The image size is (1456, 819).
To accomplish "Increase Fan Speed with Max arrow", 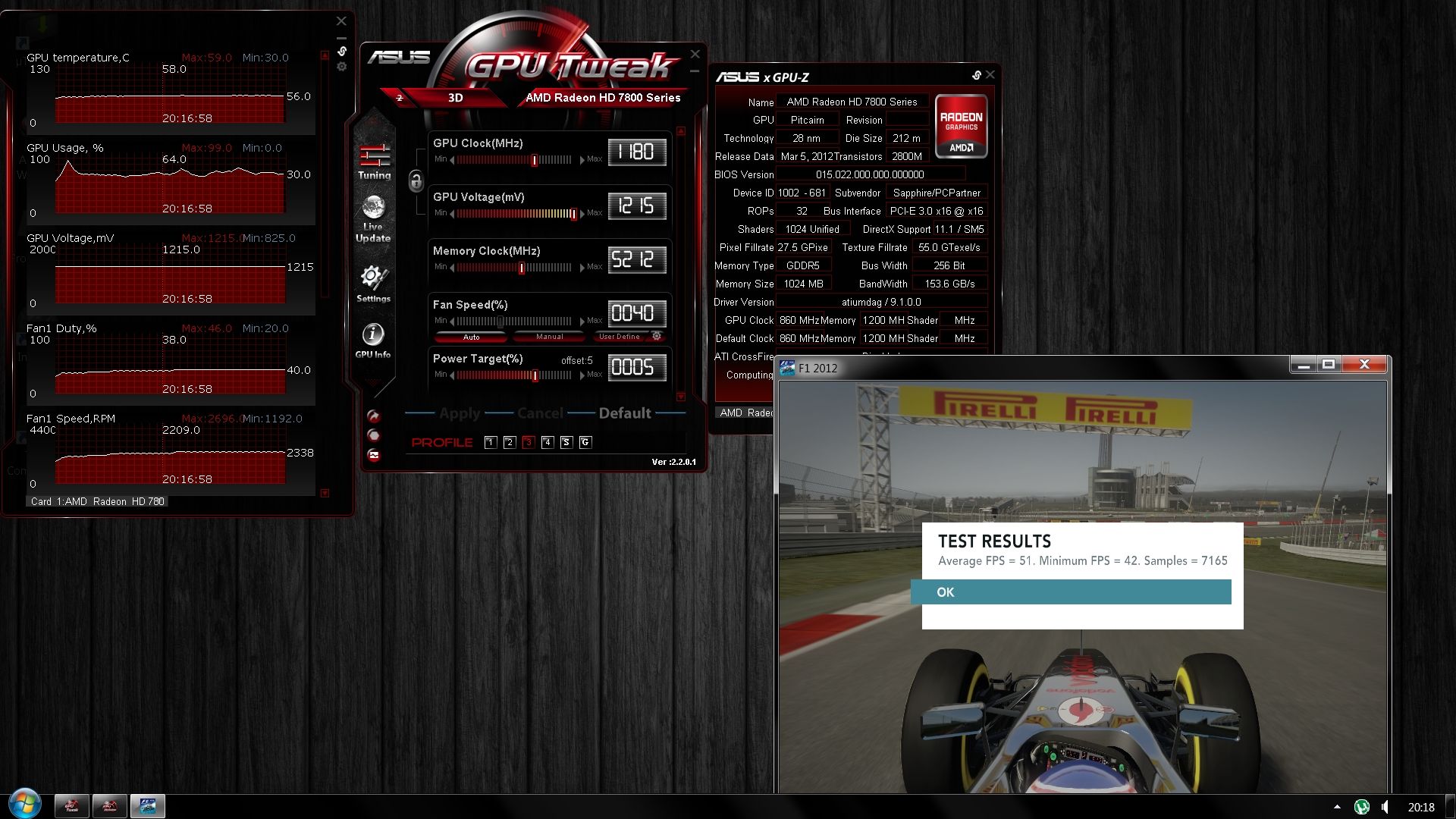I will (582, 322).
